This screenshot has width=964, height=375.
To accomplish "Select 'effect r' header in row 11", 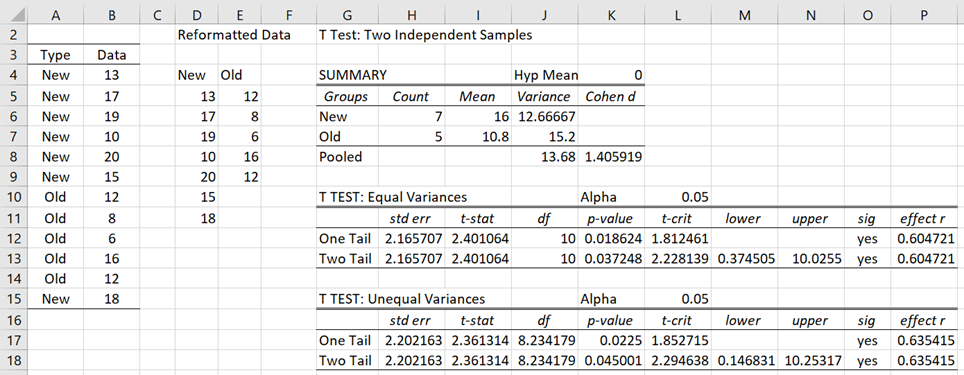I will point(924,218).
